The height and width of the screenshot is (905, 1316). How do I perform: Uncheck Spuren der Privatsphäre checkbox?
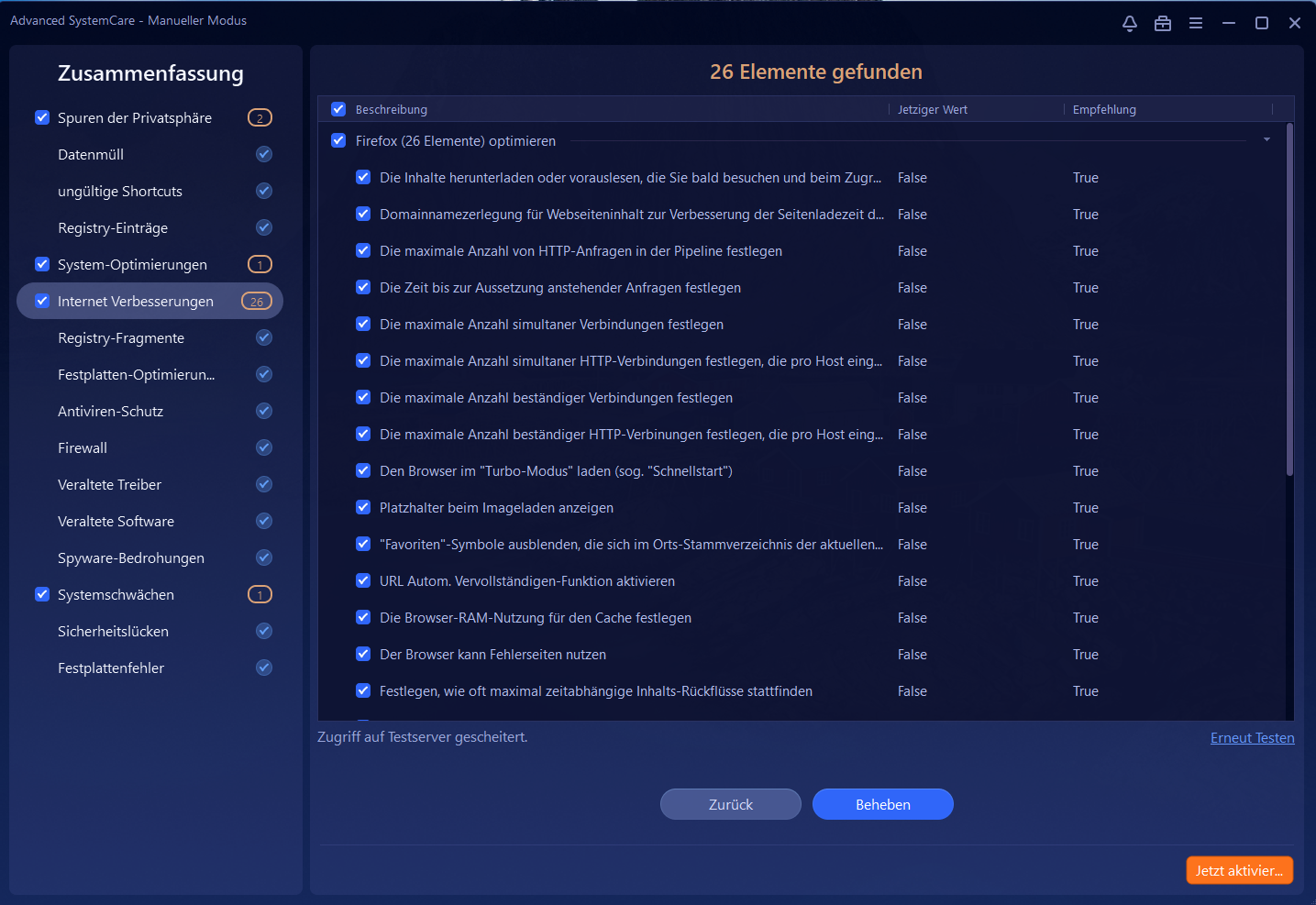42,117
